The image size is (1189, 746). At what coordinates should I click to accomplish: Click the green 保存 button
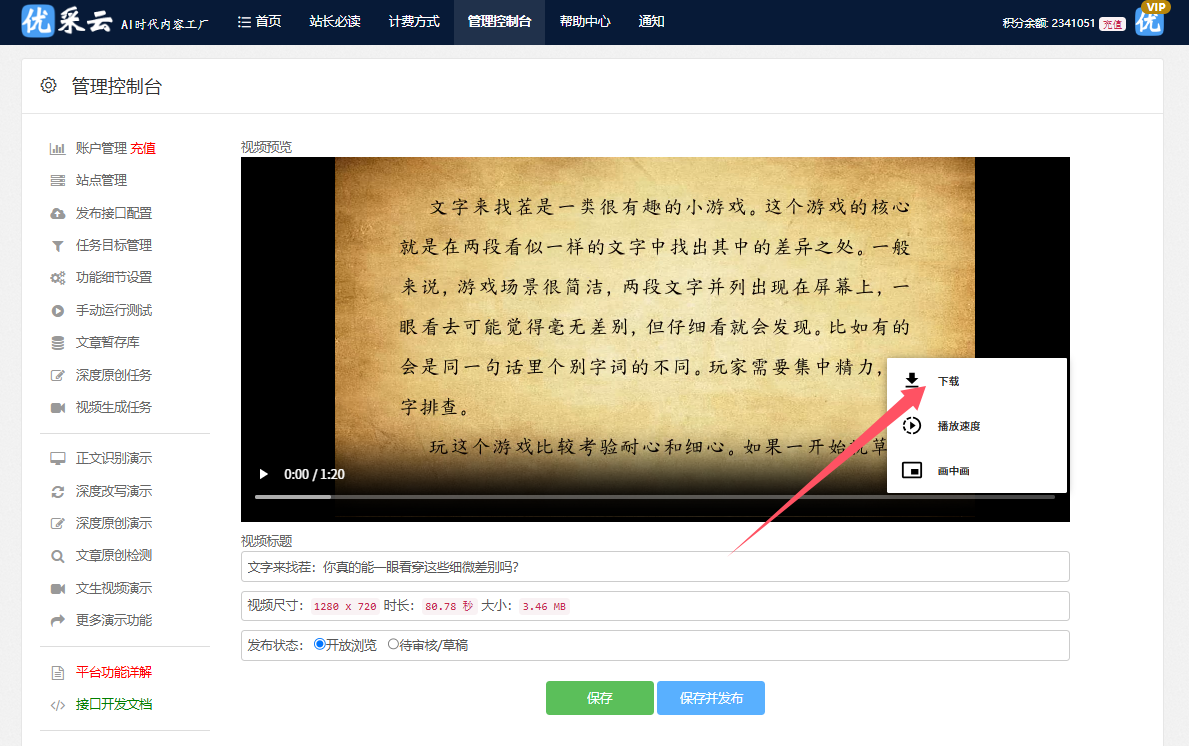coord(599,698)
